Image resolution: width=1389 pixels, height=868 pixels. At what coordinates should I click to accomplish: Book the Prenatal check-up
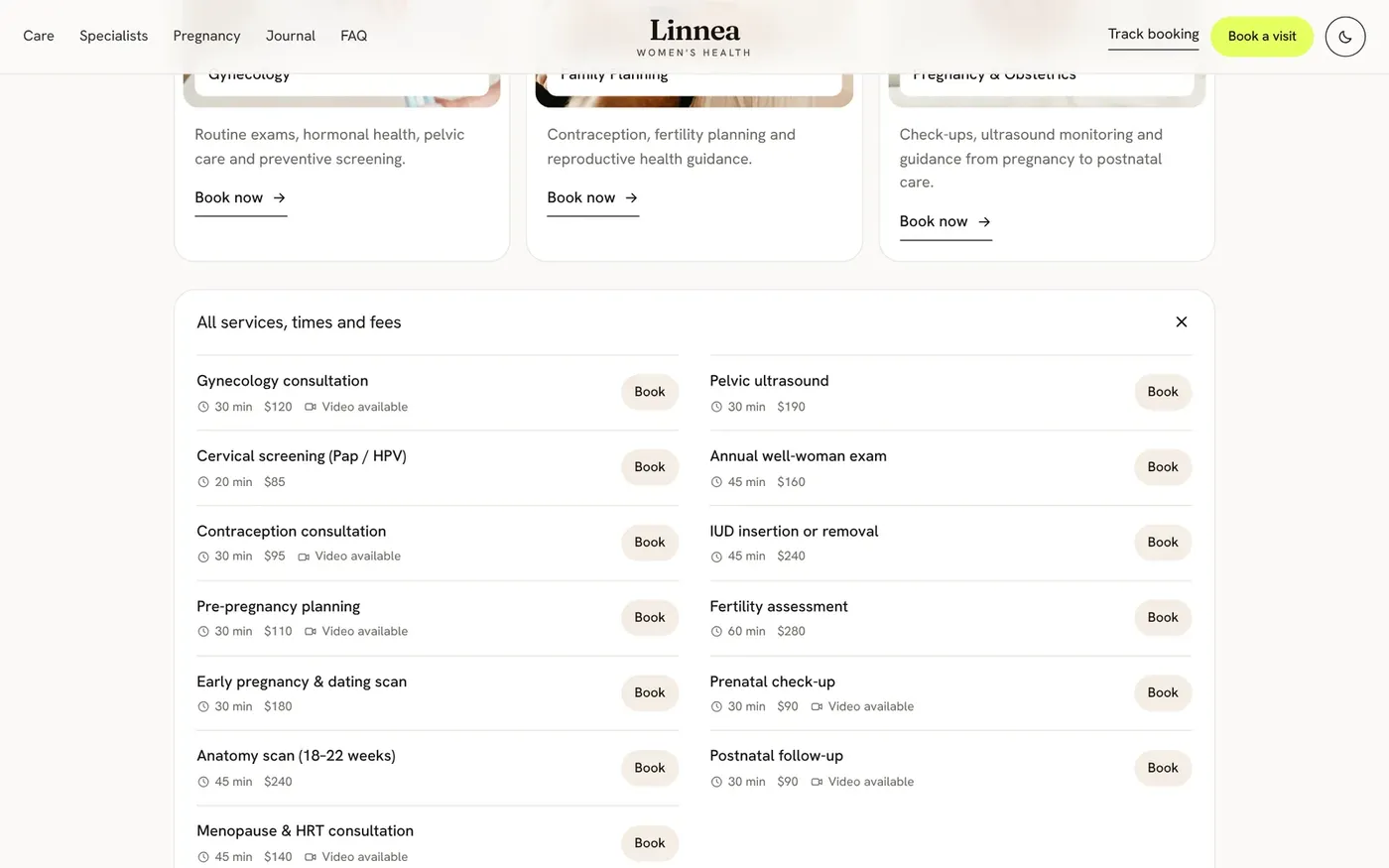1163,693
